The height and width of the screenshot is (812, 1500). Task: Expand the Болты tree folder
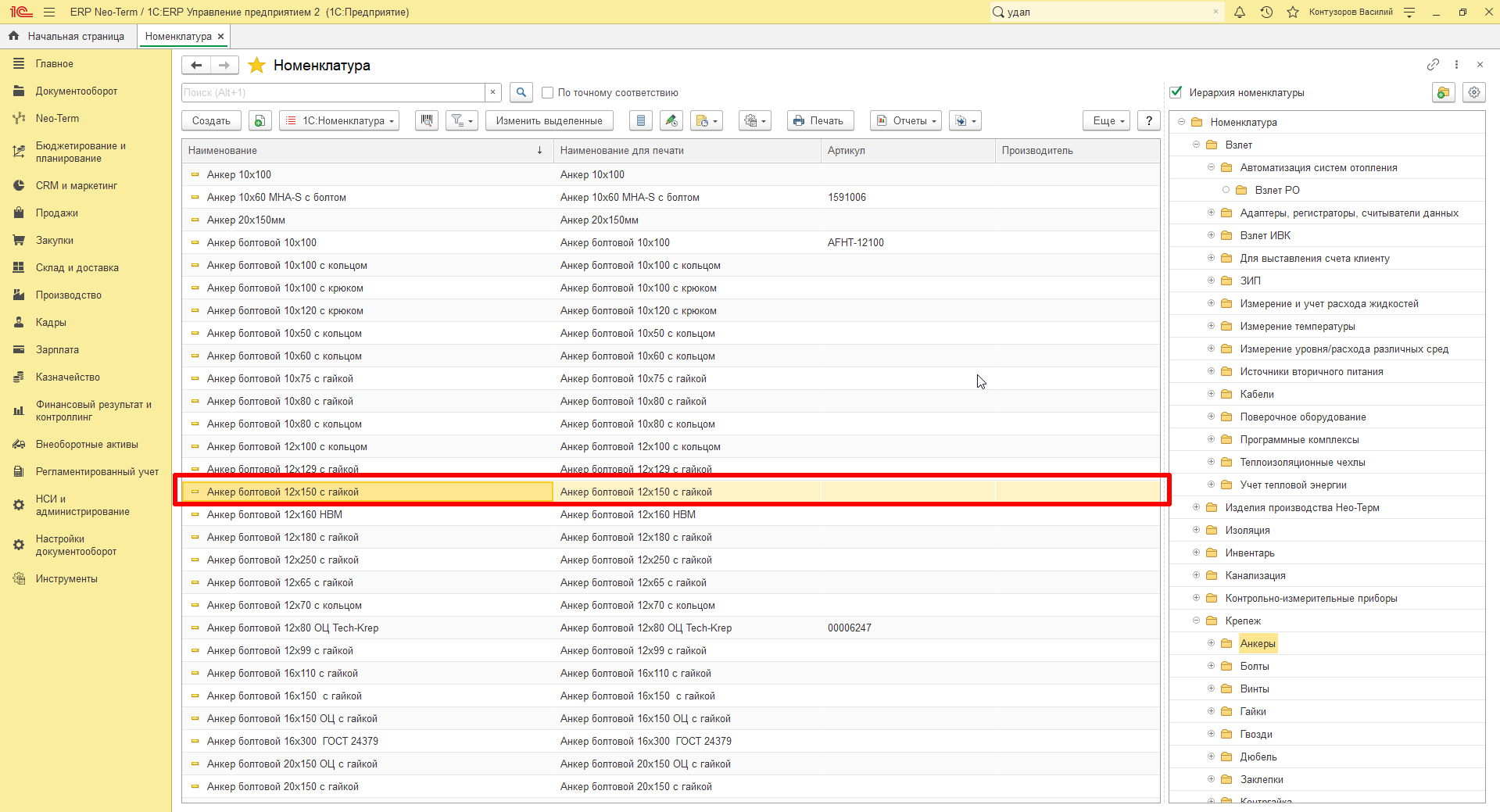1211,666
